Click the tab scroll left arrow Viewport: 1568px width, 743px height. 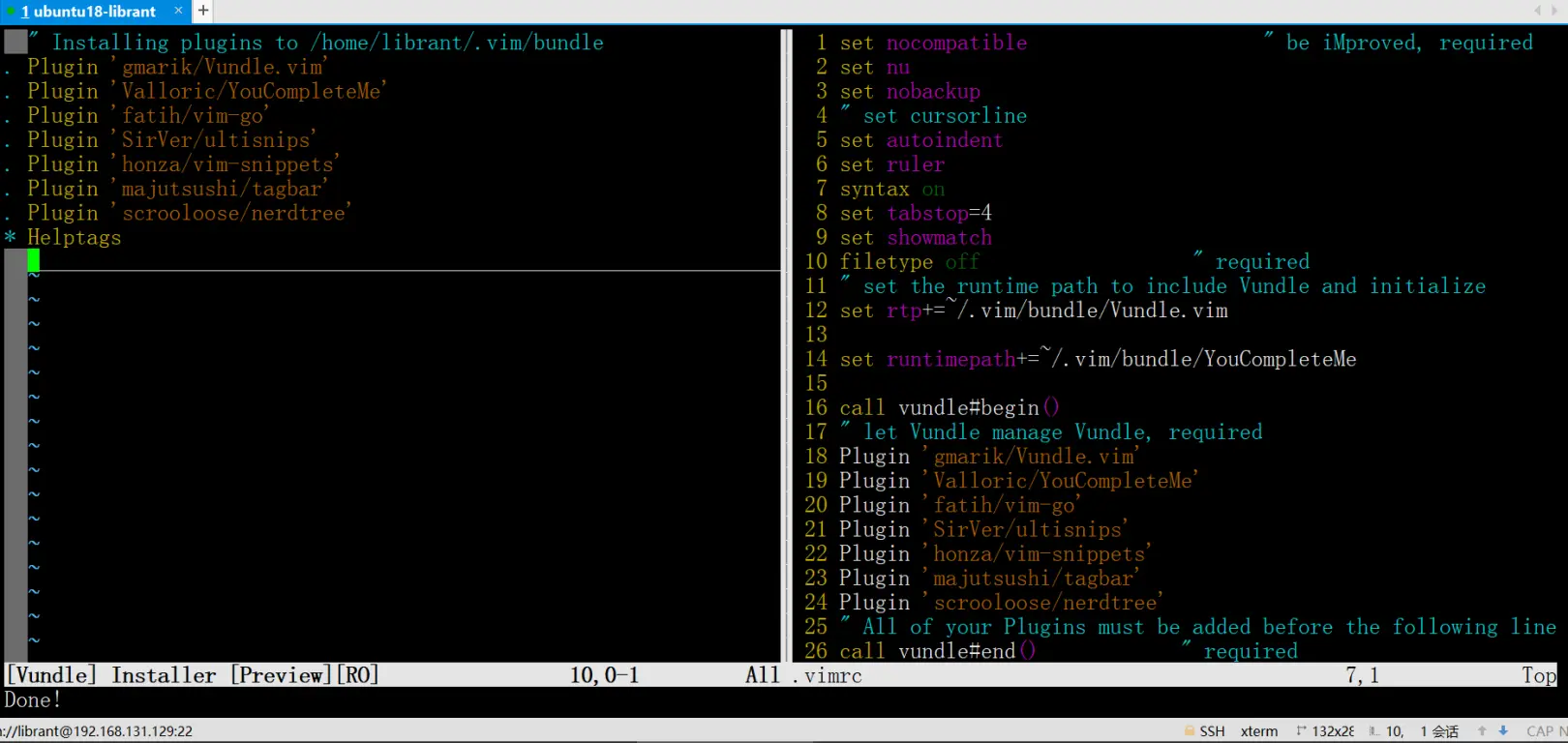pyautogui.click(x=1538, y=11)
